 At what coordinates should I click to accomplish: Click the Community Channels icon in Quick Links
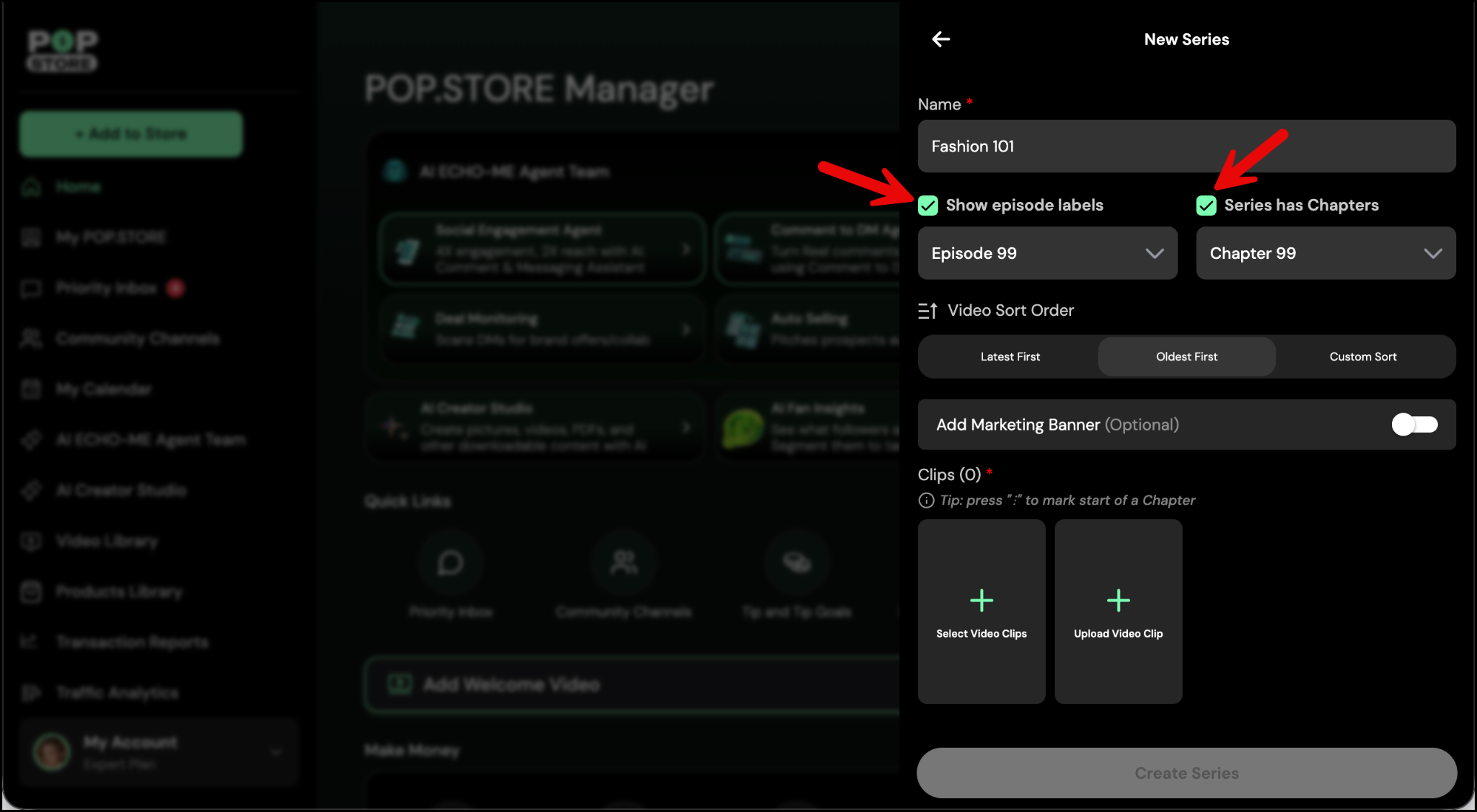tap(623, 562)
